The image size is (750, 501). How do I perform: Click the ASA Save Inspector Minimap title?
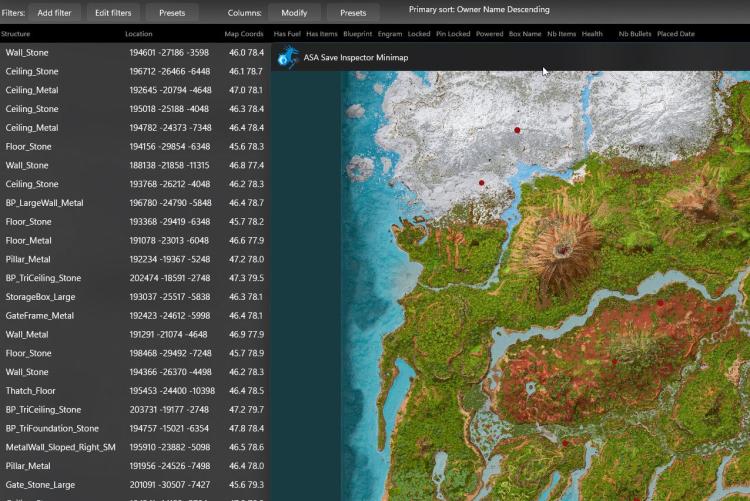click(356, 57)
